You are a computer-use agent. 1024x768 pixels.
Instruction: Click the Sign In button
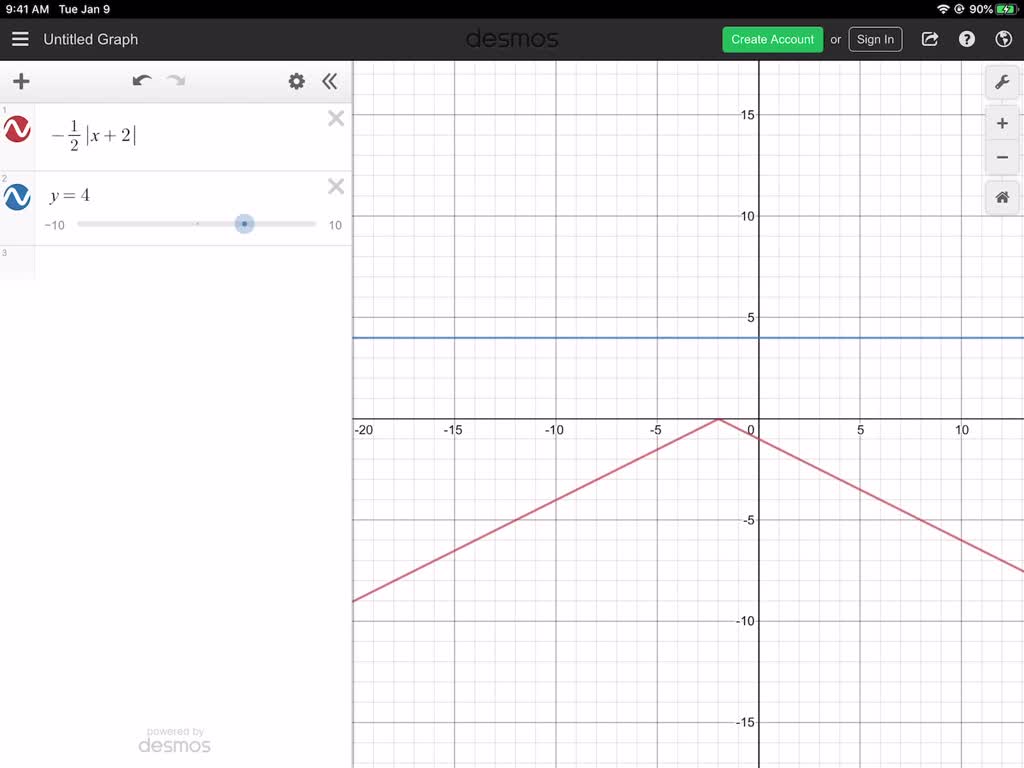click(x=875, y=39)
